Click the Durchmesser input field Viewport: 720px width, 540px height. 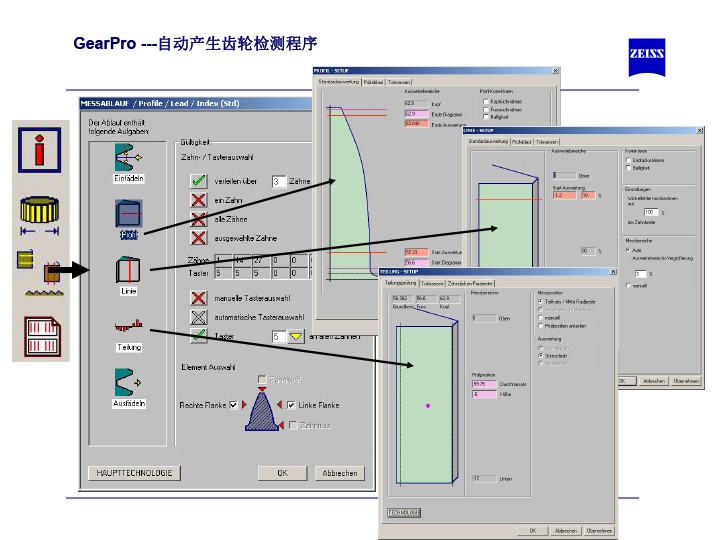[485, 383]
